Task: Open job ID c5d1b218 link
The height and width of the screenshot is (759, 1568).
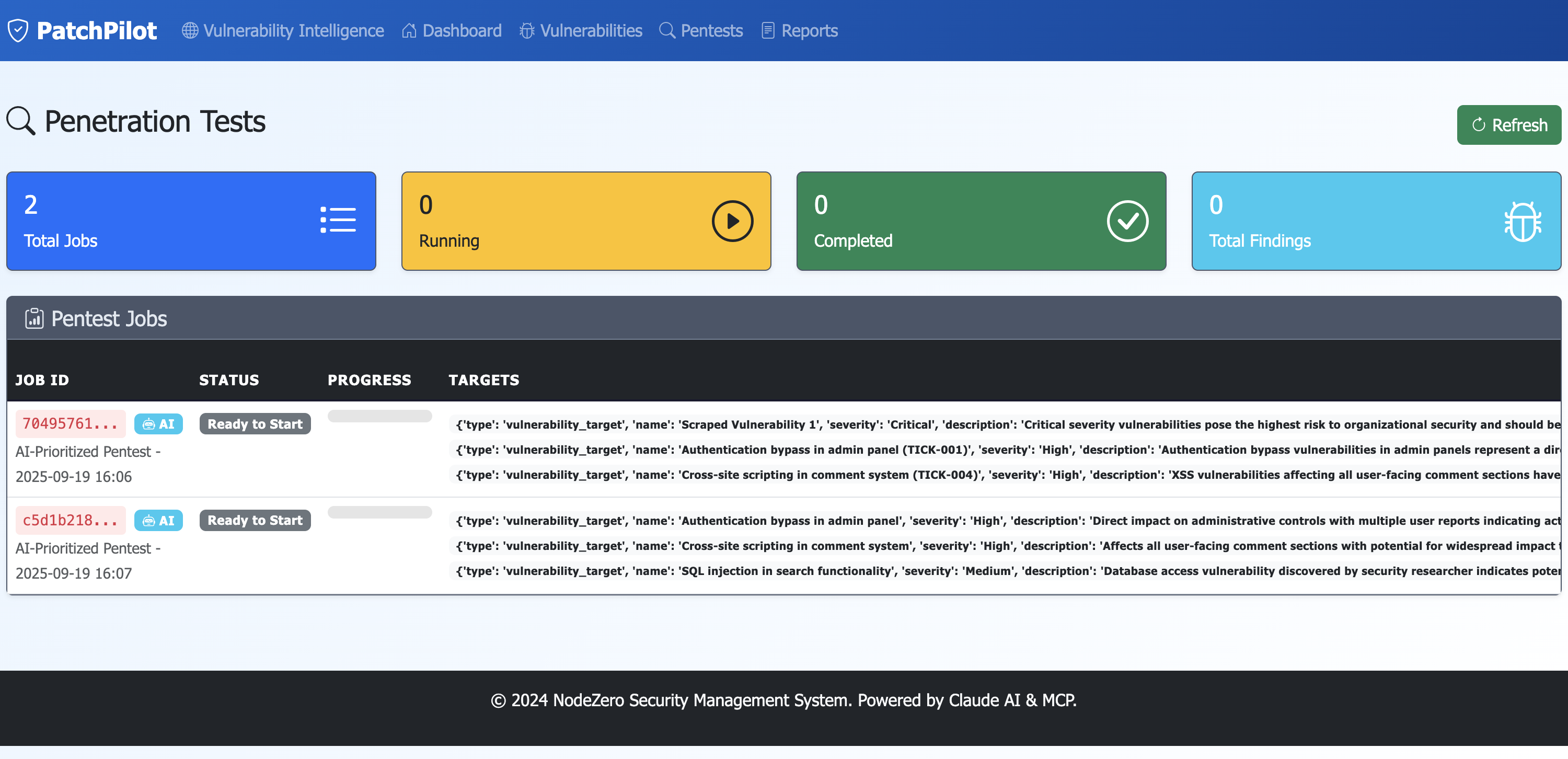Action: [x=70, y=521]
